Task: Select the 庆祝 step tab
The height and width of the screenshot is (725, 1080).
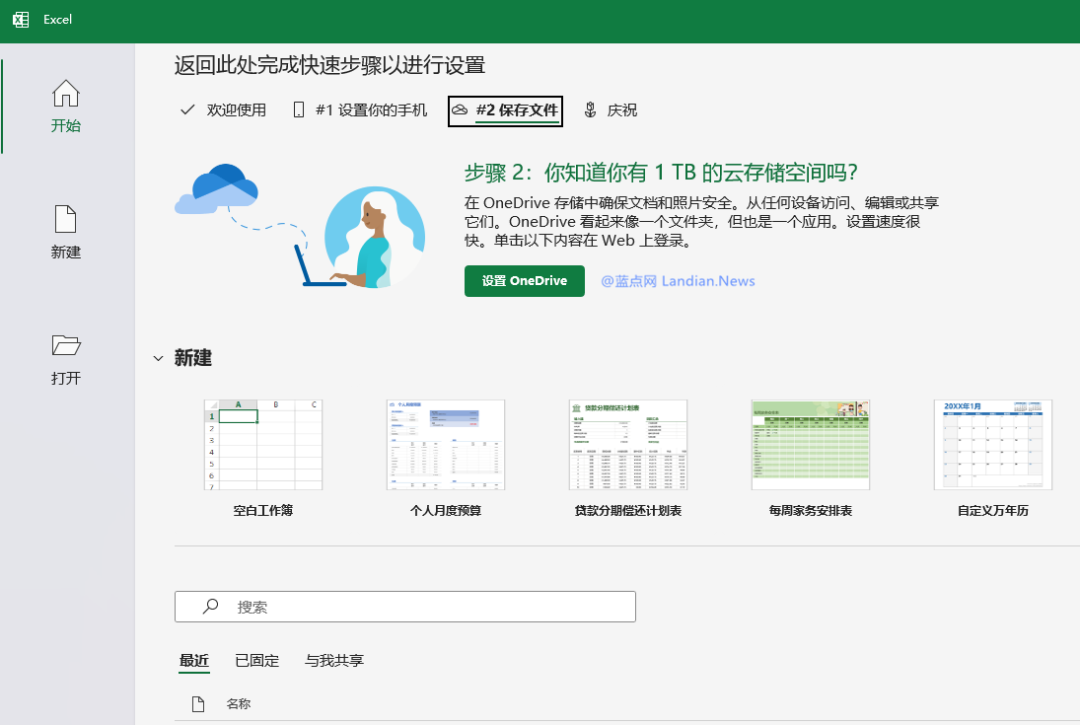Action: (x=610, y=110)
